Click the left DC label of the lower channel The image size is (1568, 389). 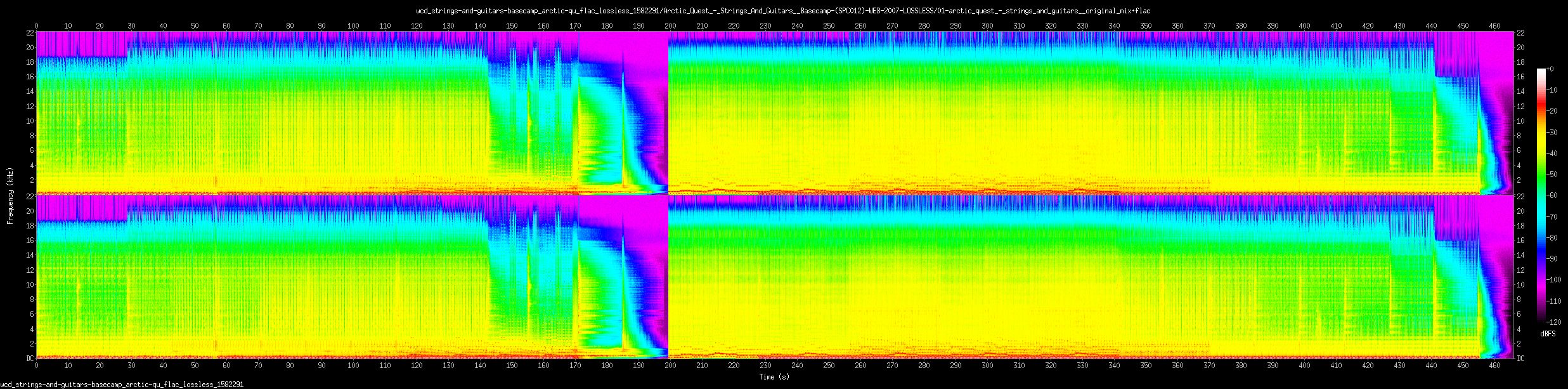click(29, 359)
